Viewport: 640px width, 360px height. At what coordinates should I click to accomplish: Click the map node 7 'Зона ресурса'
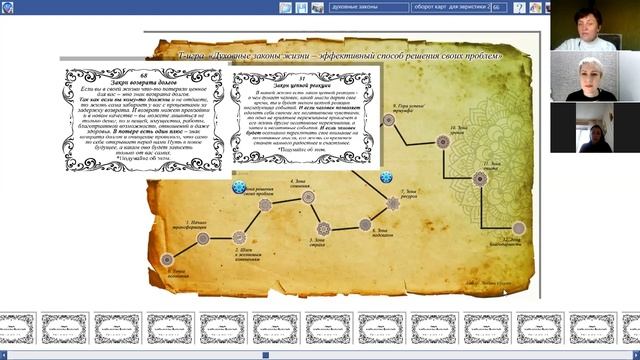tap(393, 203)
